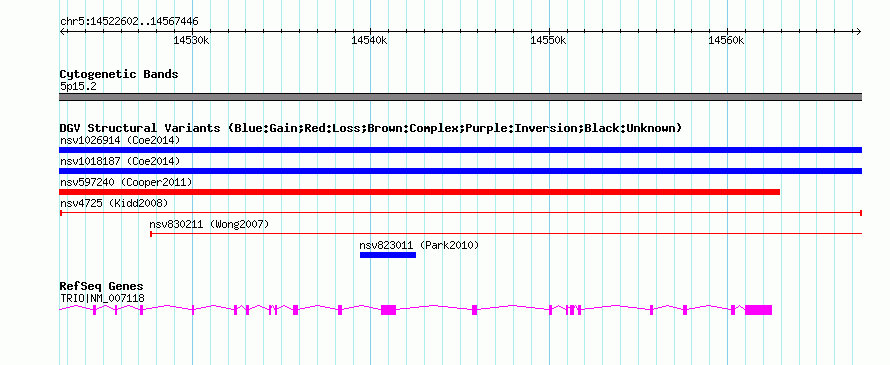The height and width of the screenshot is (365, 890).
Task: Click the left arrowhead of the ruler
Action: (x=62, y=31)
